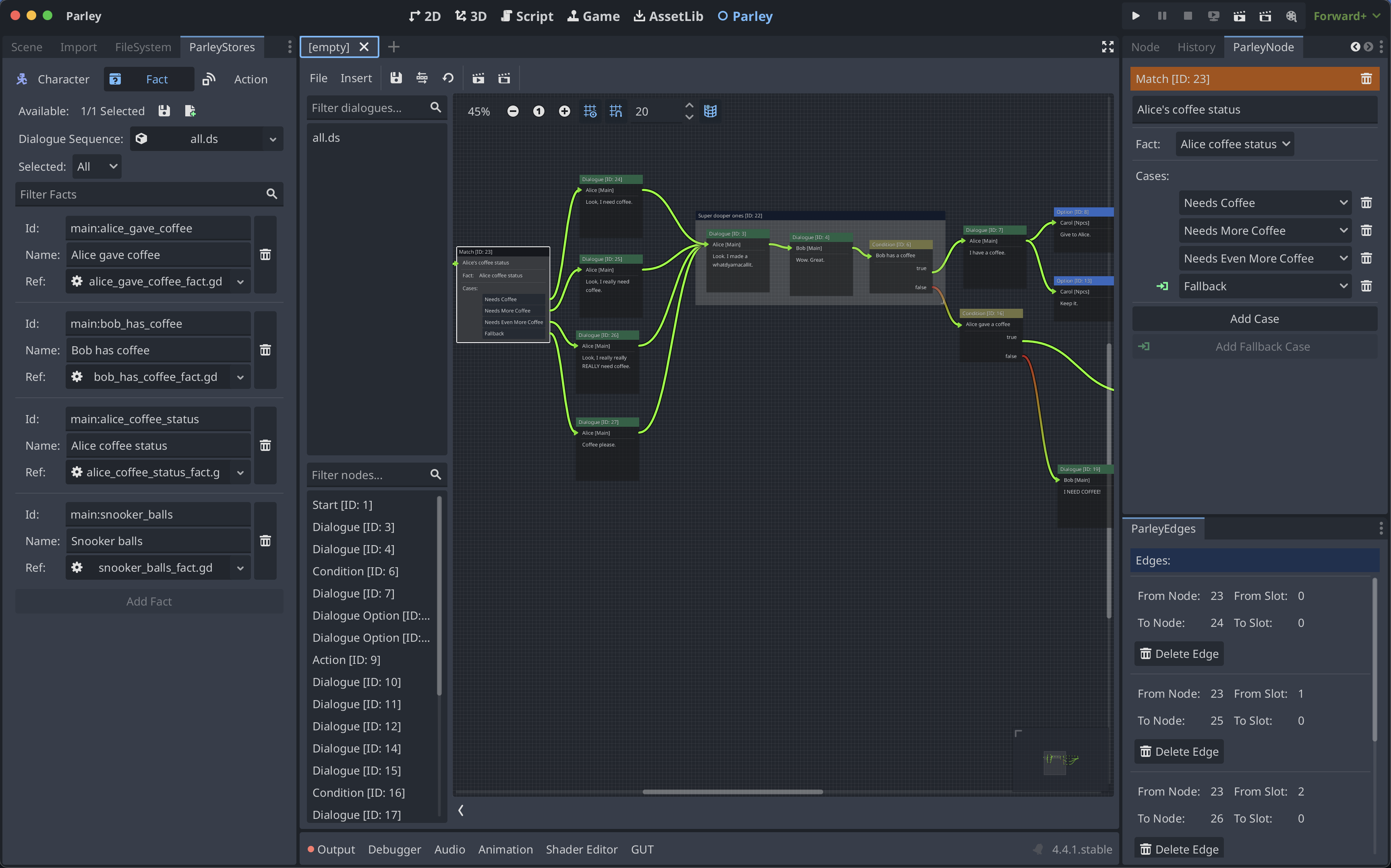Image resolution: width=1391 pixels, height=868 pixels.
Task: Play the project with the run button
Action: click(1136, 16)
